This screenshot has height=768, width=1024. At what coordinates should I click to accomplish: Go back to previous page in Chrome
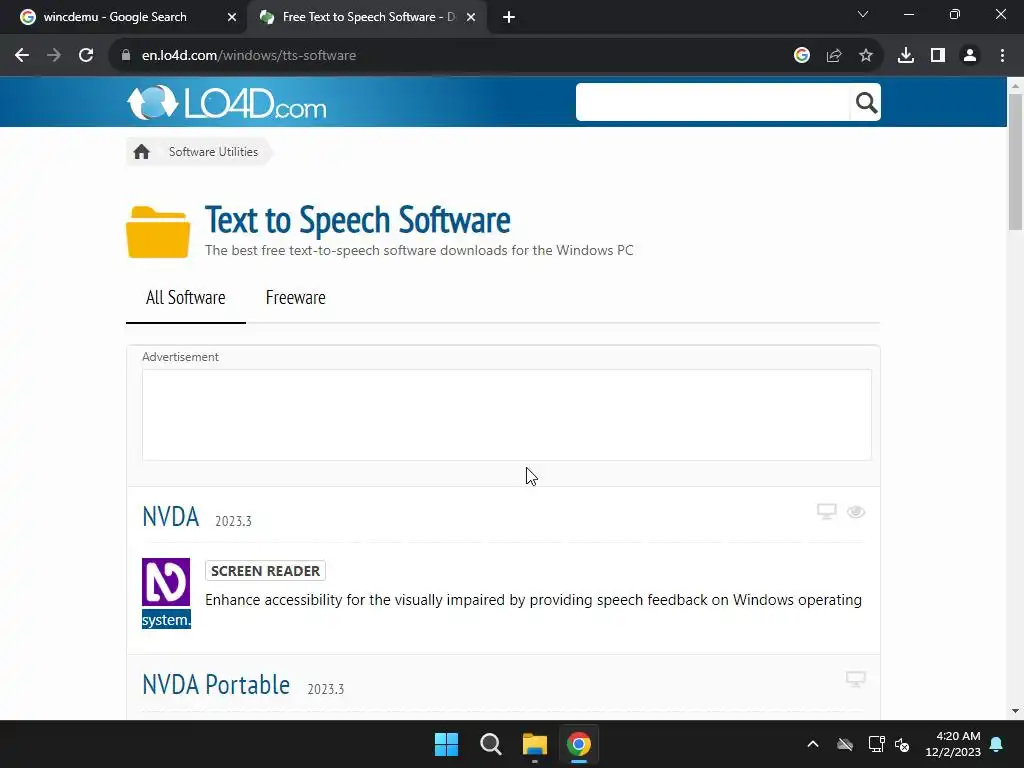[22, 56]
